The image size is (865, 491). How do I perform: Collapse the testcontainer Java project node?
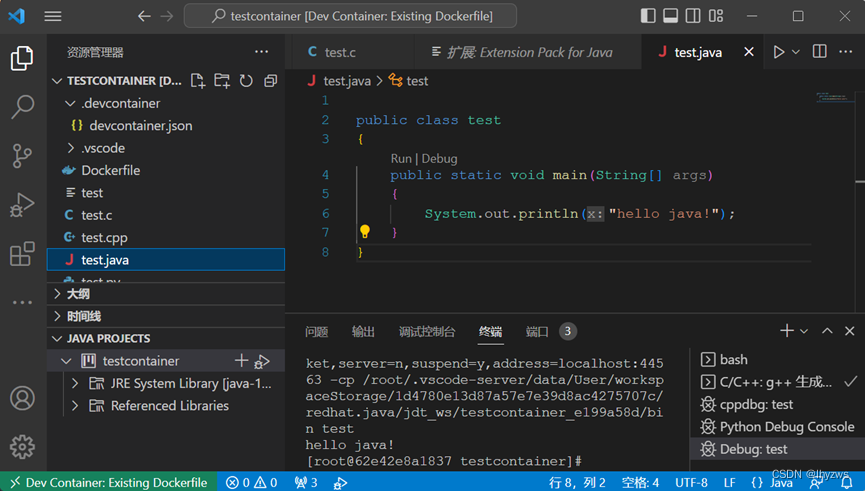tap(66, 361)
